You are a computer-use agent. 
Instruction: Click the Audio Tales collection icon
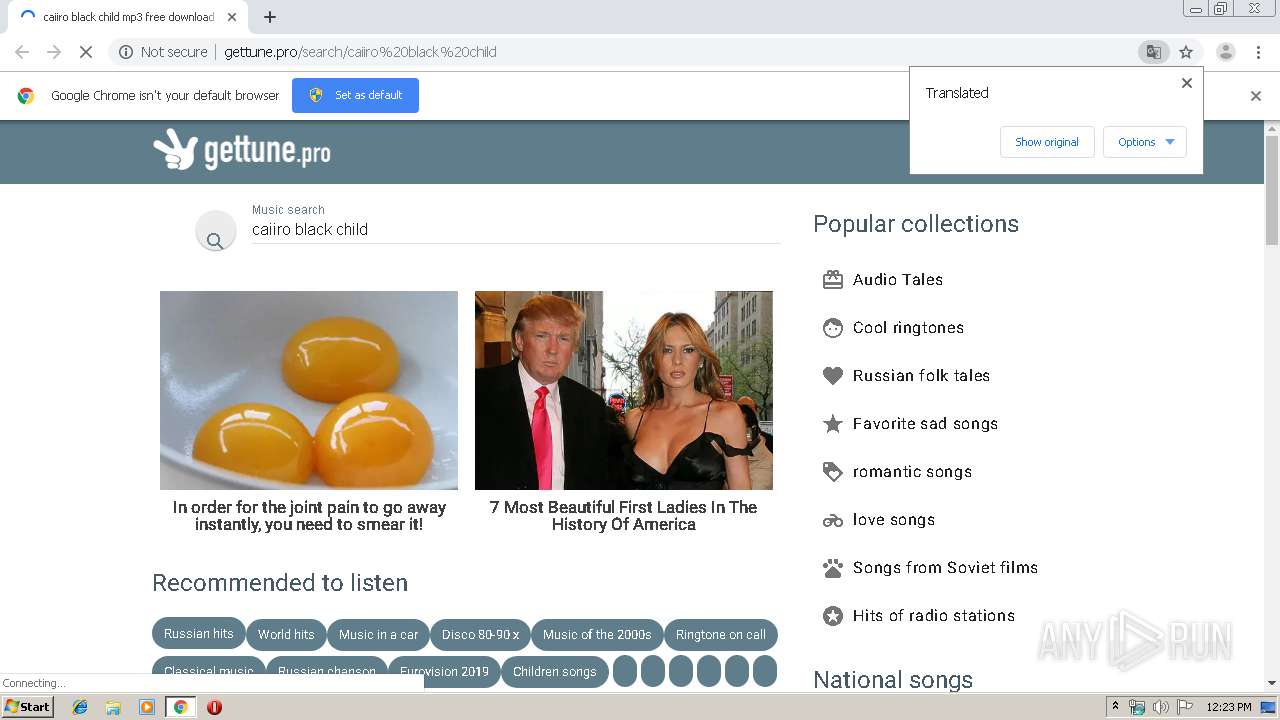(833, 280)
